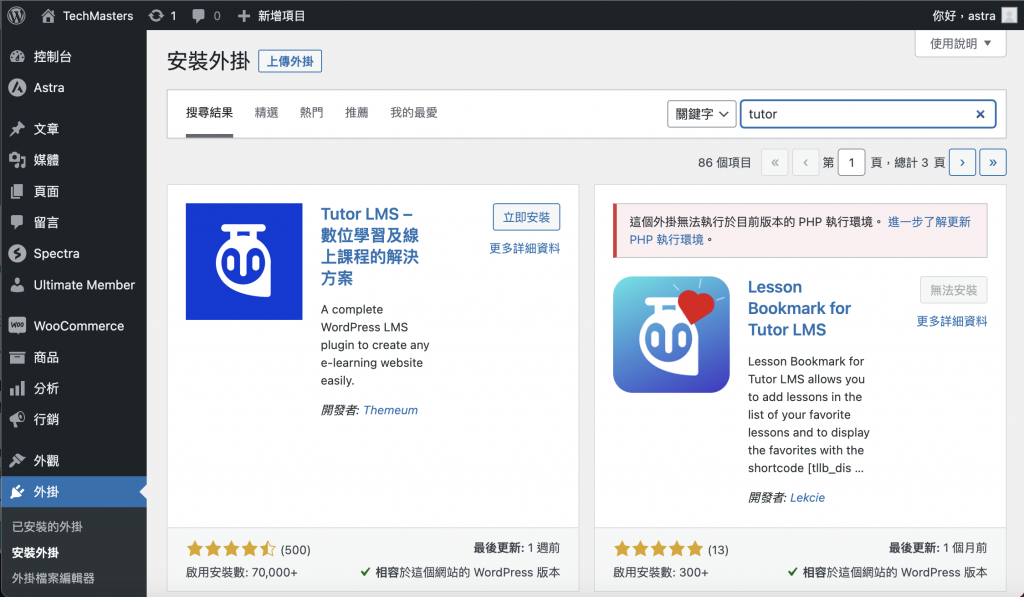This screenshot has width=1024, height=597.
Task: Click the tutor search input field
Action: point(867,114)
